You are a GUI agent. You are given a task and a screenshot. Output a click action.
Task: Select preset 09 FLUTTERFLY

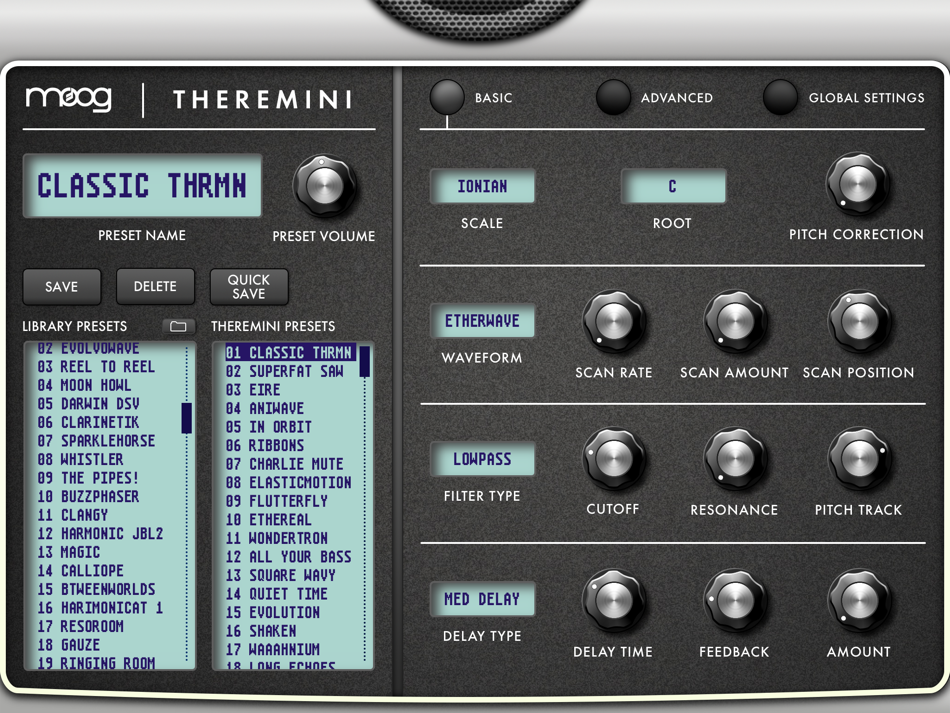coord(277,501)
